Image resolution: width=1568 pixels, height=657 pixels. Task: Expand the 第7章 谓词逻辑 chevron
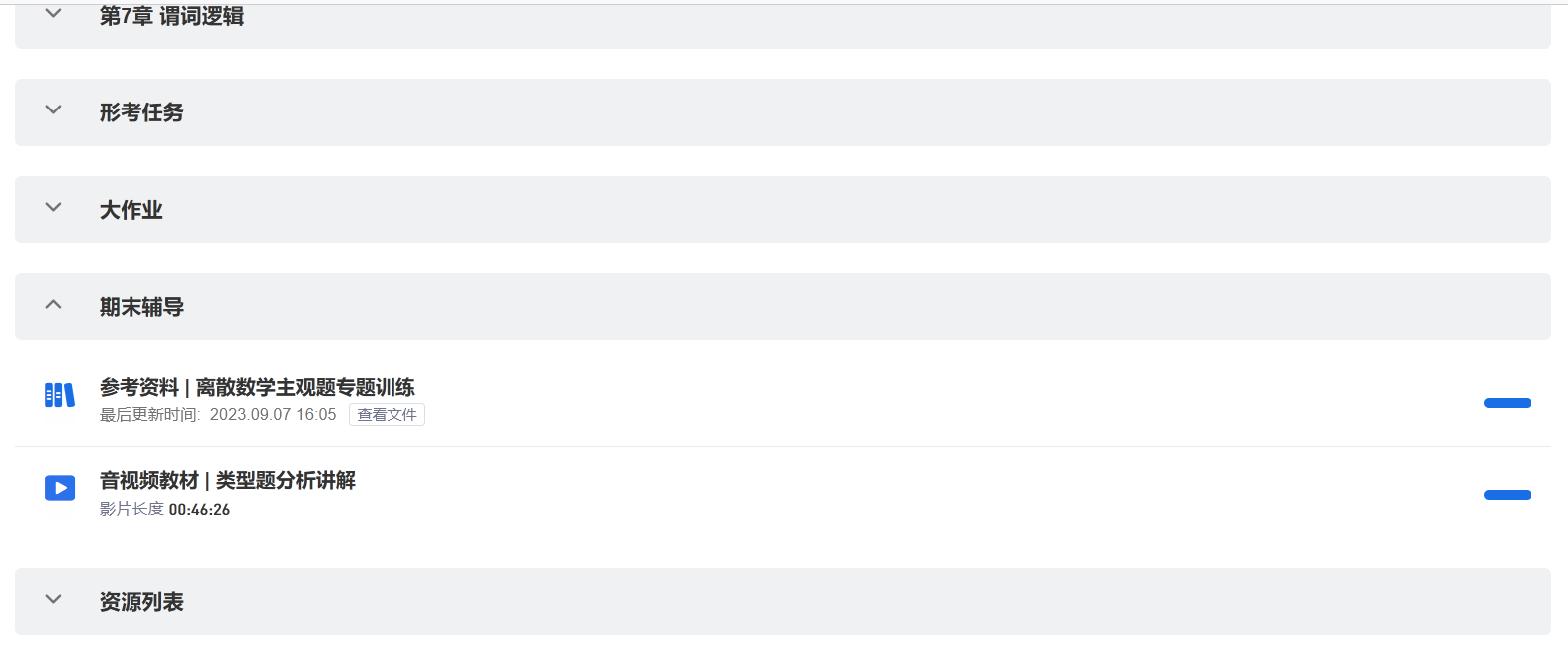pyautogui.click(x=54, y=14)
